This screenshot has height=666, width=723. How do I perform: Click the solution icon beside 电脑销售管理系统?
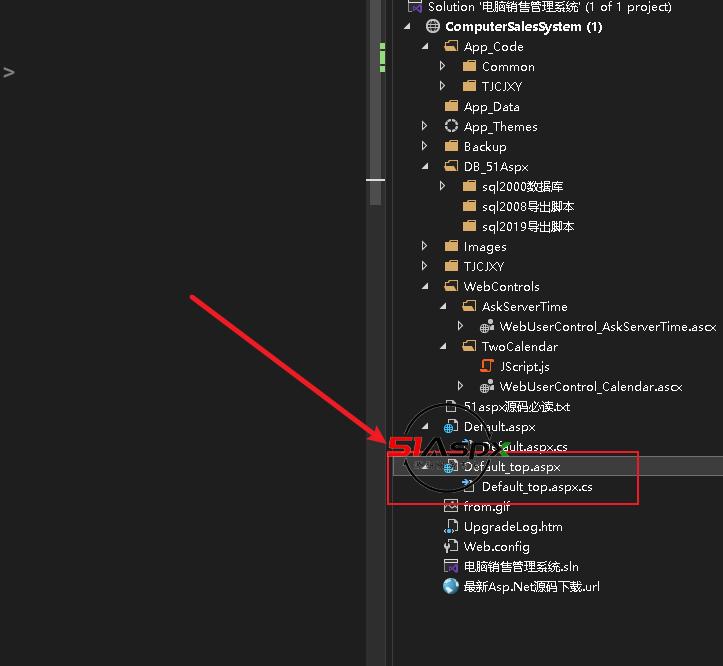click(415, 6)
